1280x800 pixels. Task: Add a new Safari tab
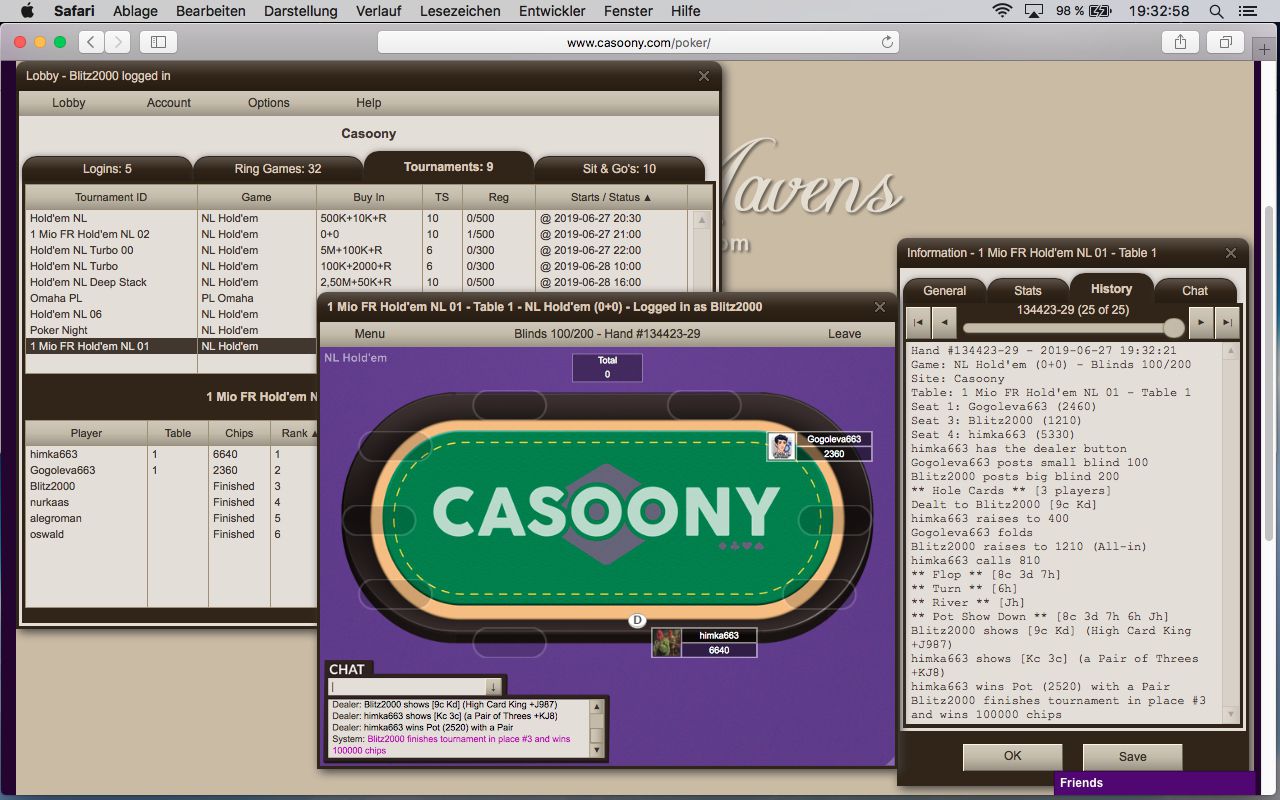coord(1265,49)
